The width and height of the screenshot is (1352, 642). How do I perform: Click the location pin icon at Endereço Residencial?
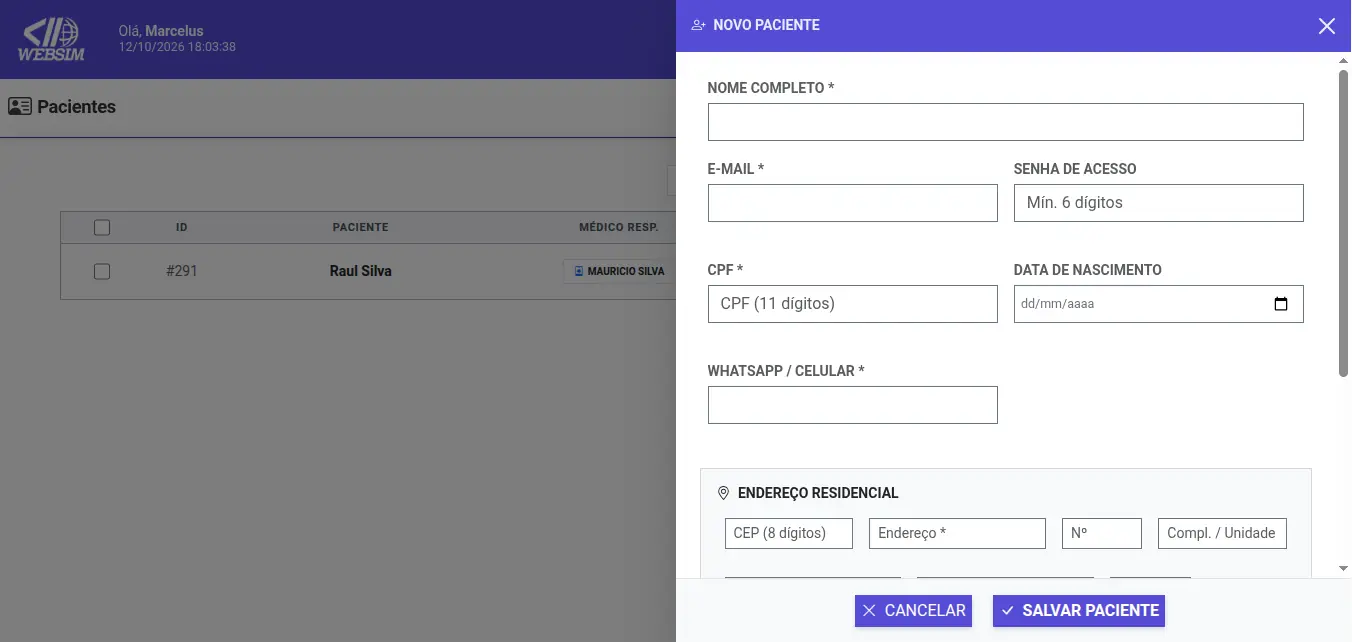pos(724,493)
